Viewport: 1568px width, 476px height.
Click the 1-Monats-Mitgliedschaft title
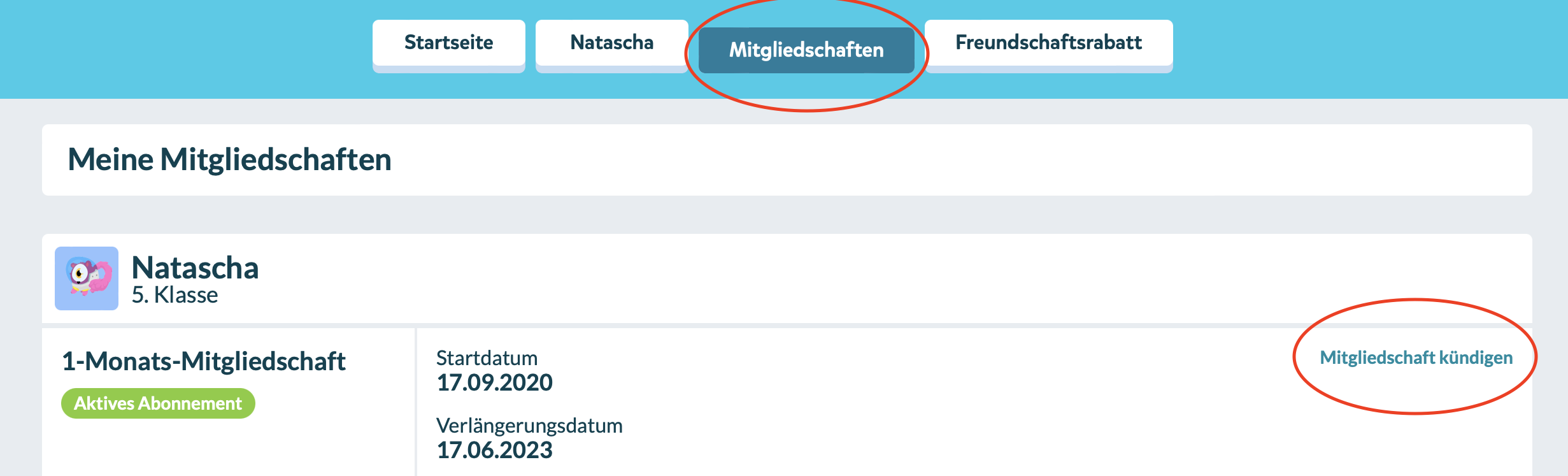[x=204, y=361]
